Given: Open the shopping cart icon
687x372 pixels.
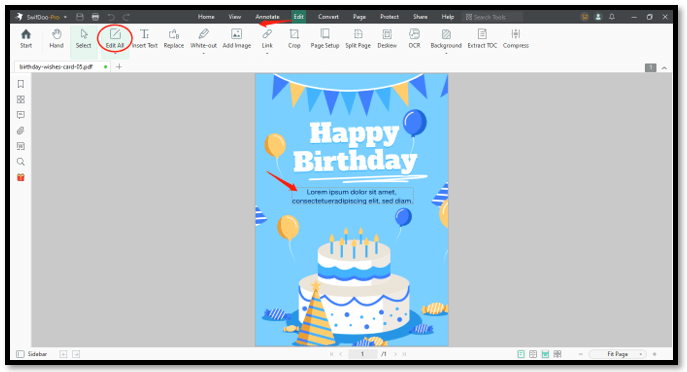Looking at the screenshot, I should click(584, 17).
